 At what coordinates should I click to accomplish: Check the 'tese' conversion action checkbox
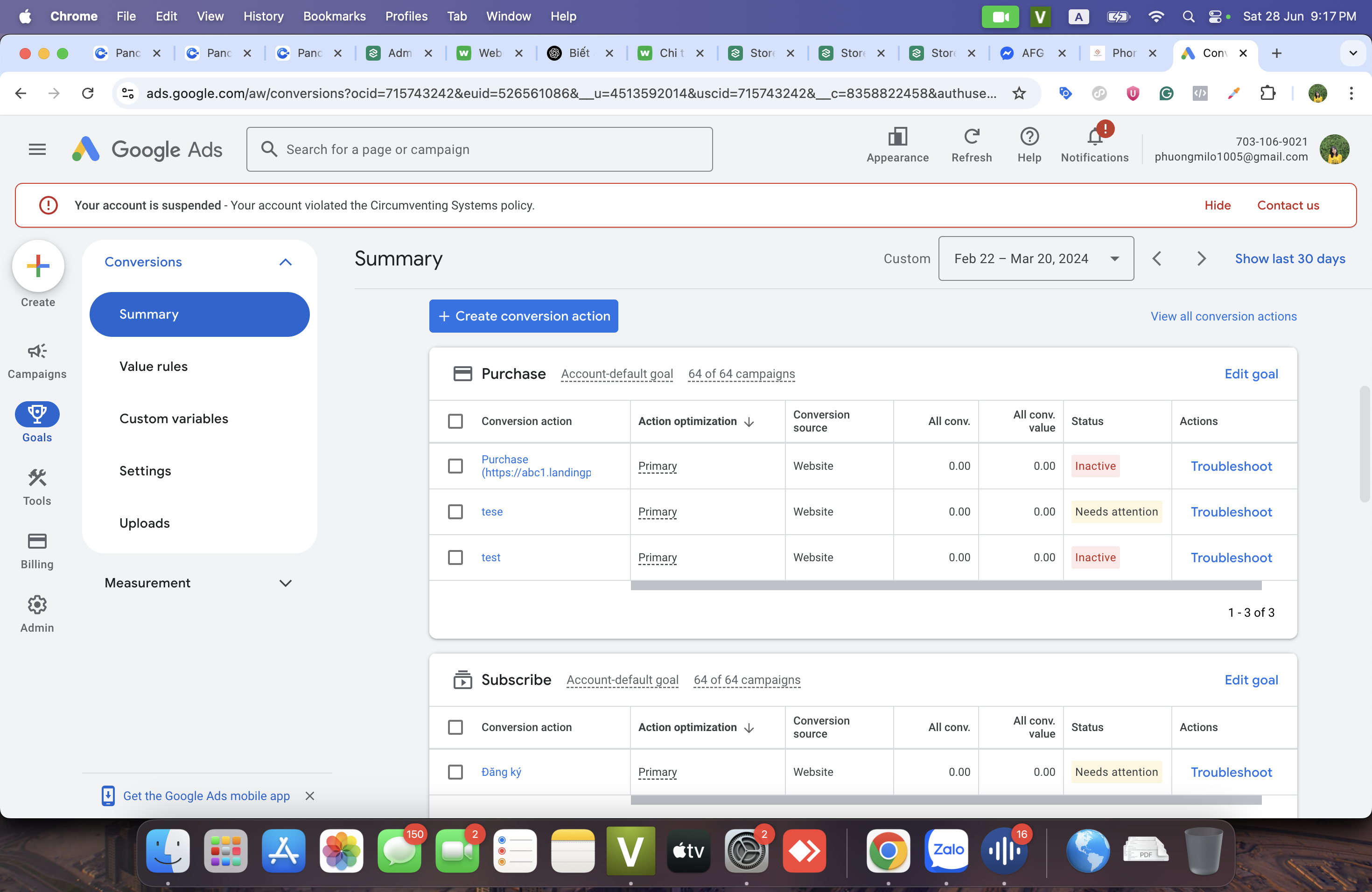tap(455, 512)
